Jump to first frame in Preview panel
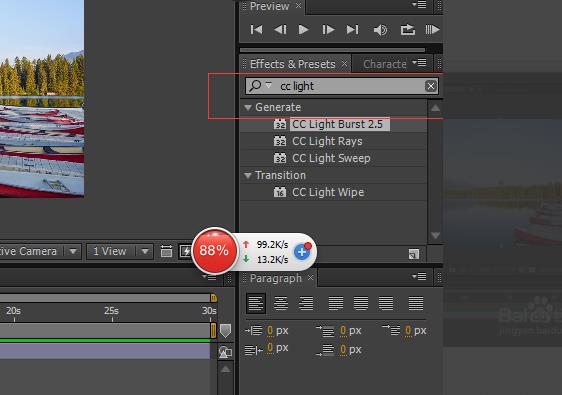 coord(256,29)
